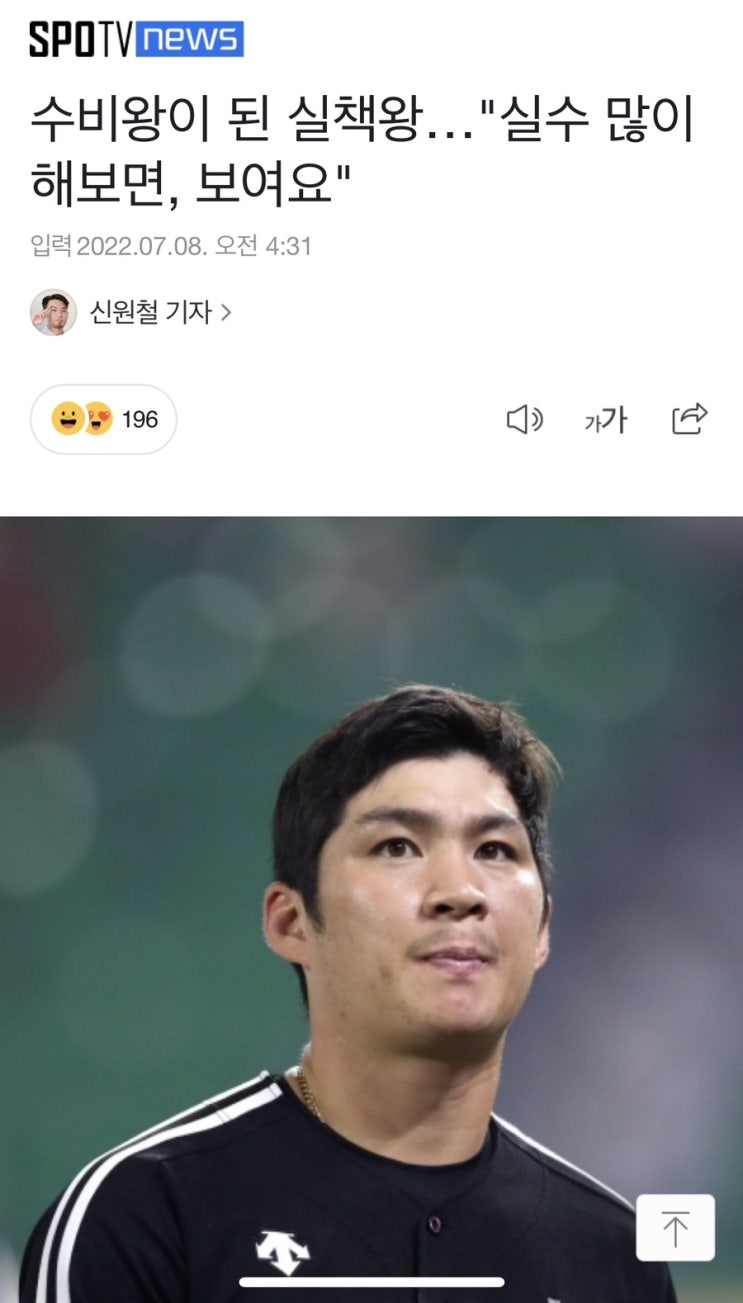Open the 가가 font size setting

click(605, 420)
